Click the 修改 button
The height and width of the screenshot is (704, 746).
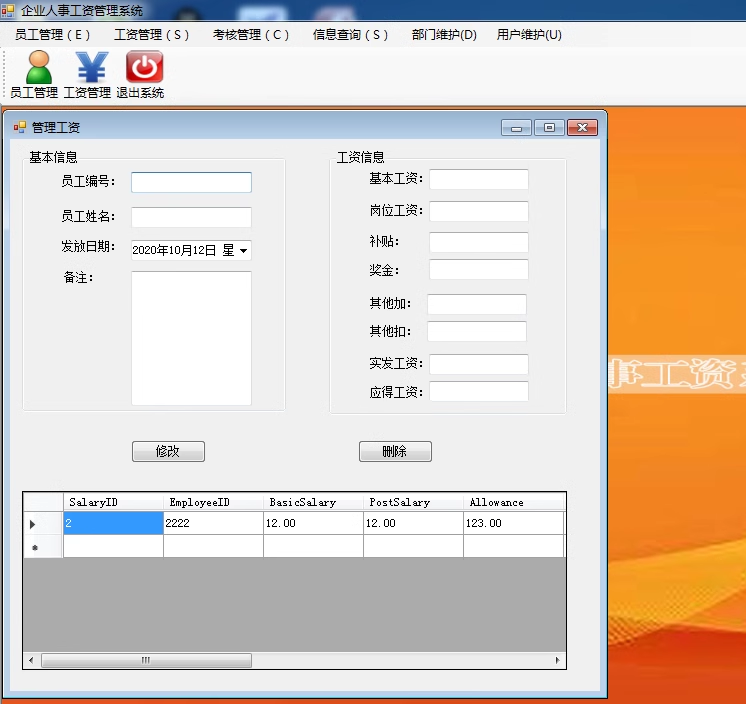pos(168,451)
